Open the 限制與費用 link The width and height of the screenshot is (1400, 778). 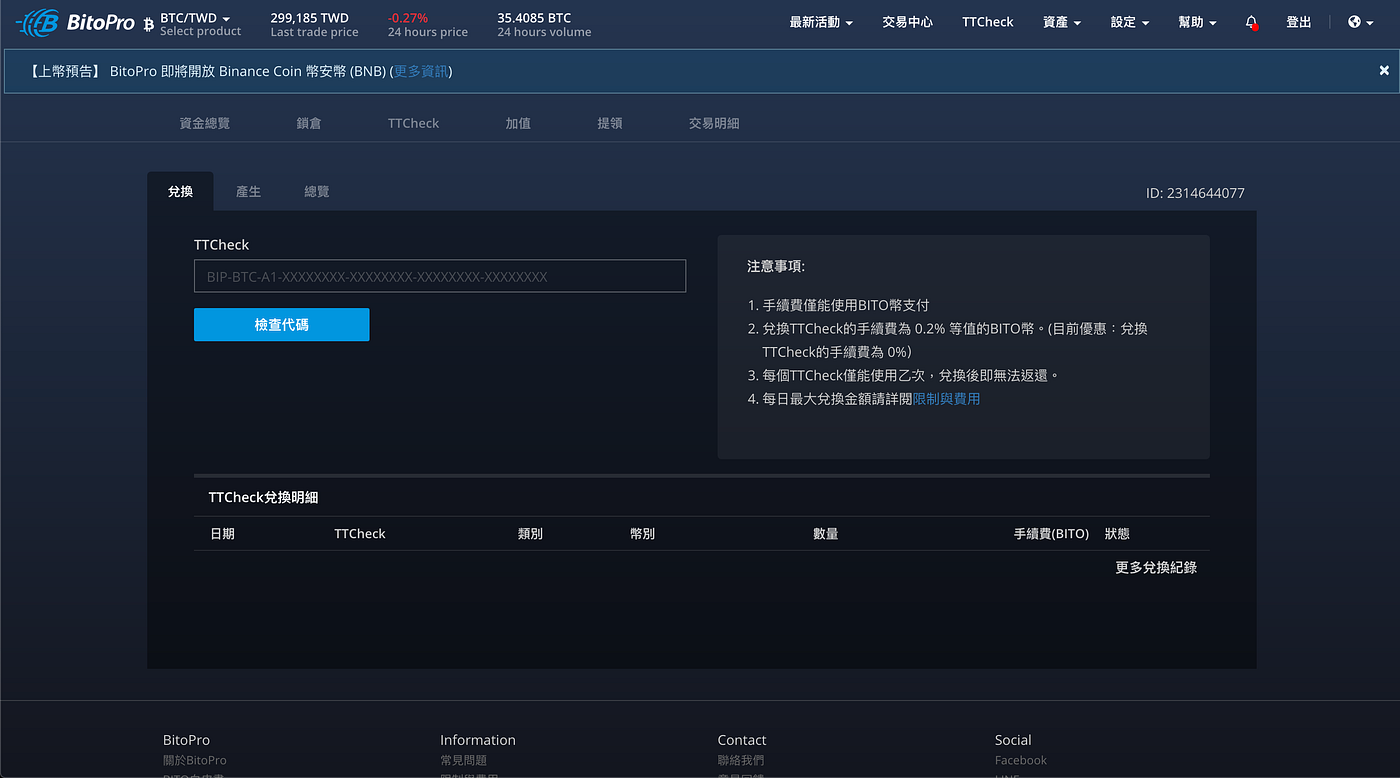tap(947, 398)
